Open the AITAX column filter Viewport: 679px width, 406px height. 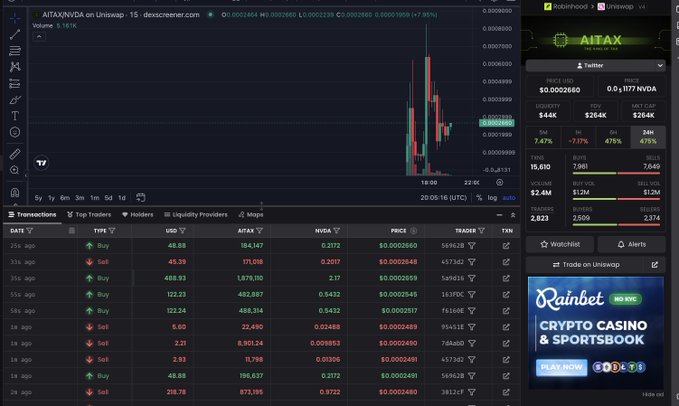(x=259, y=231)
